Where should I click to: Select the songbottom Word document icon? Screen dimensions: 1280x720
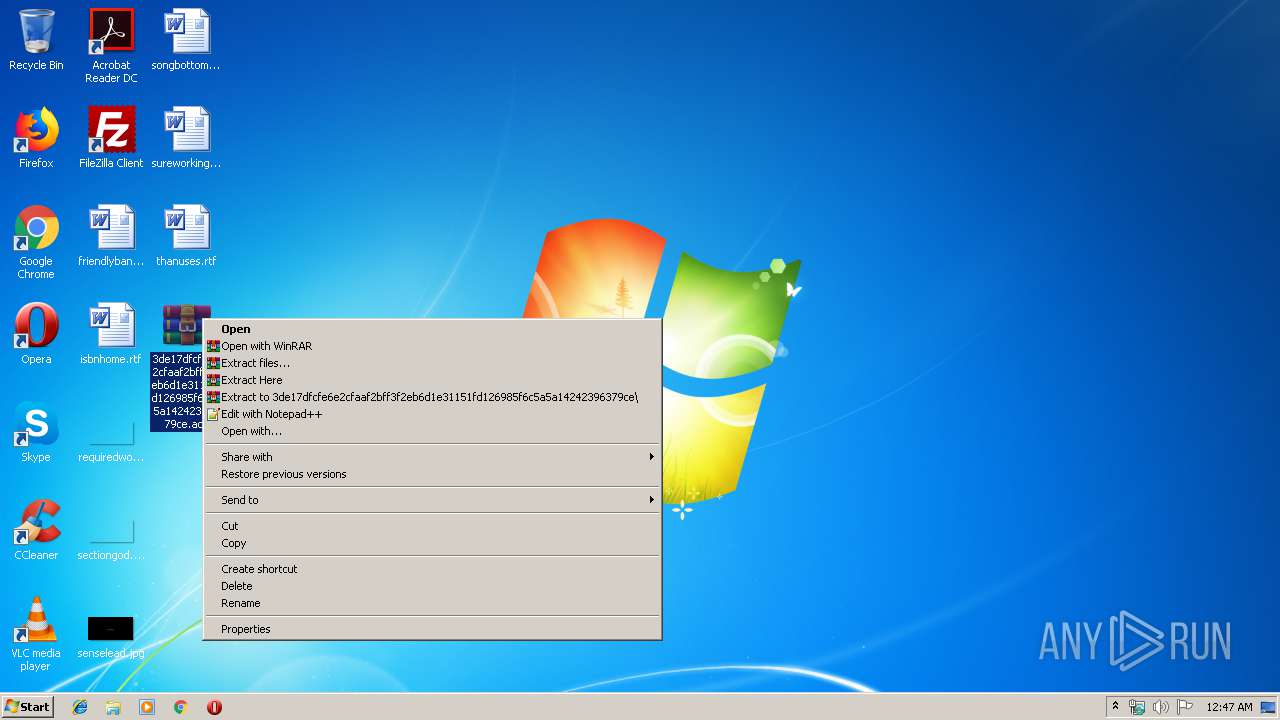186,40
